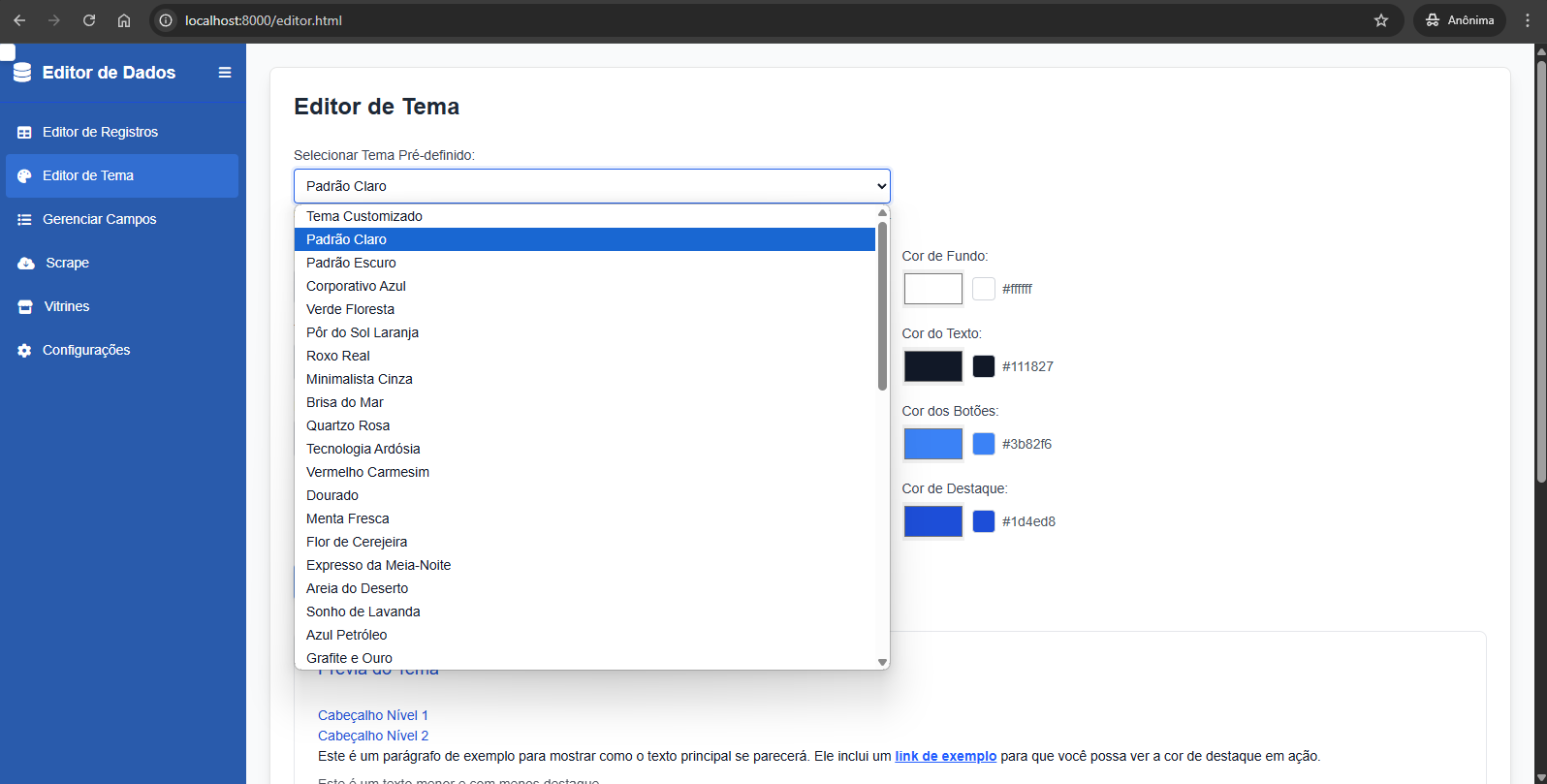Reload the page in browser toolbar
1547x784 pixels.
[89, 20]
